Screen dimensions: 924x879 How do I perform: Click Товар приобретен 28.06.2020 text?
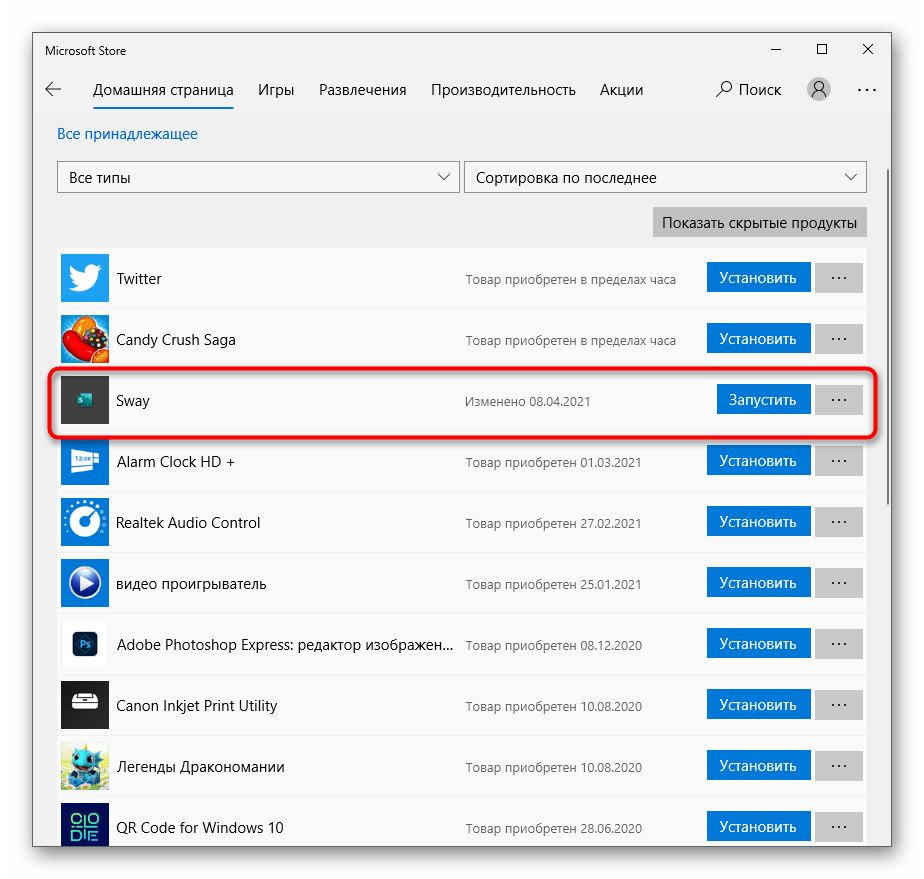(554, 828)
